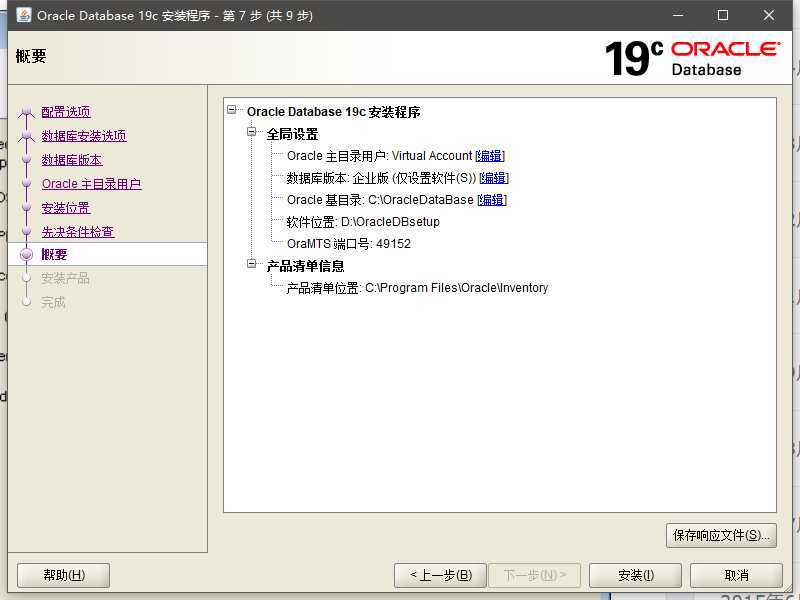The image size is (800, 600).
Task: Click the Oracle Database 19c 安装程序 root label
Action: (x=334, y=112)
